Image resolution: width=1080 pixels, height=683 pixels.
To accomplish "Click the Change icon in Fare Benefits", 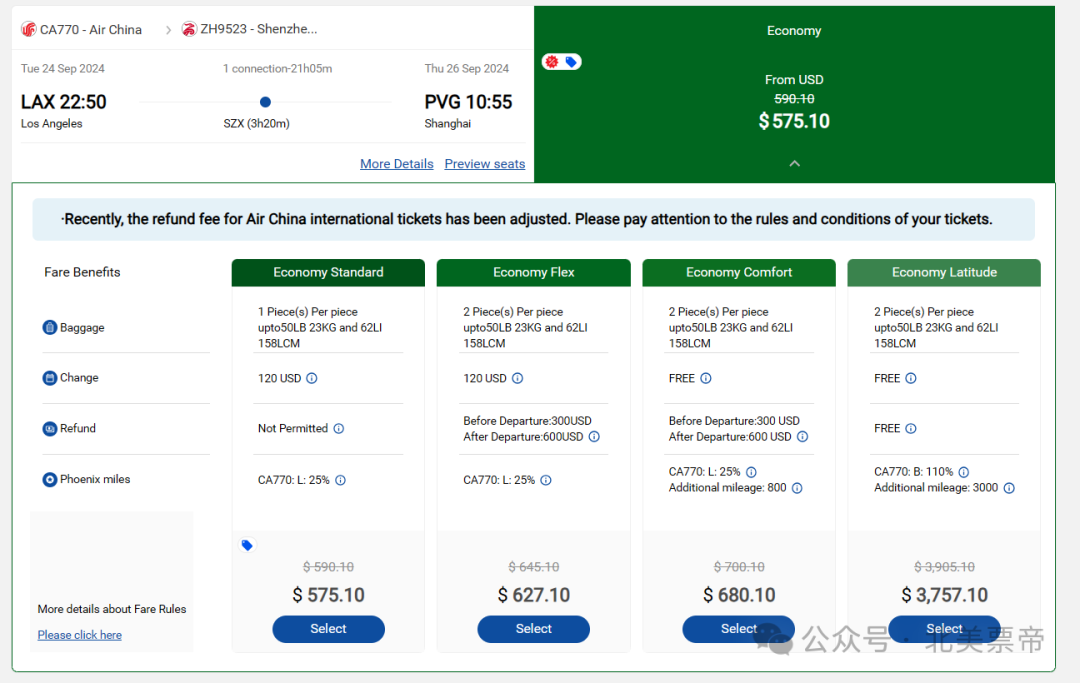I will point(50,378).
